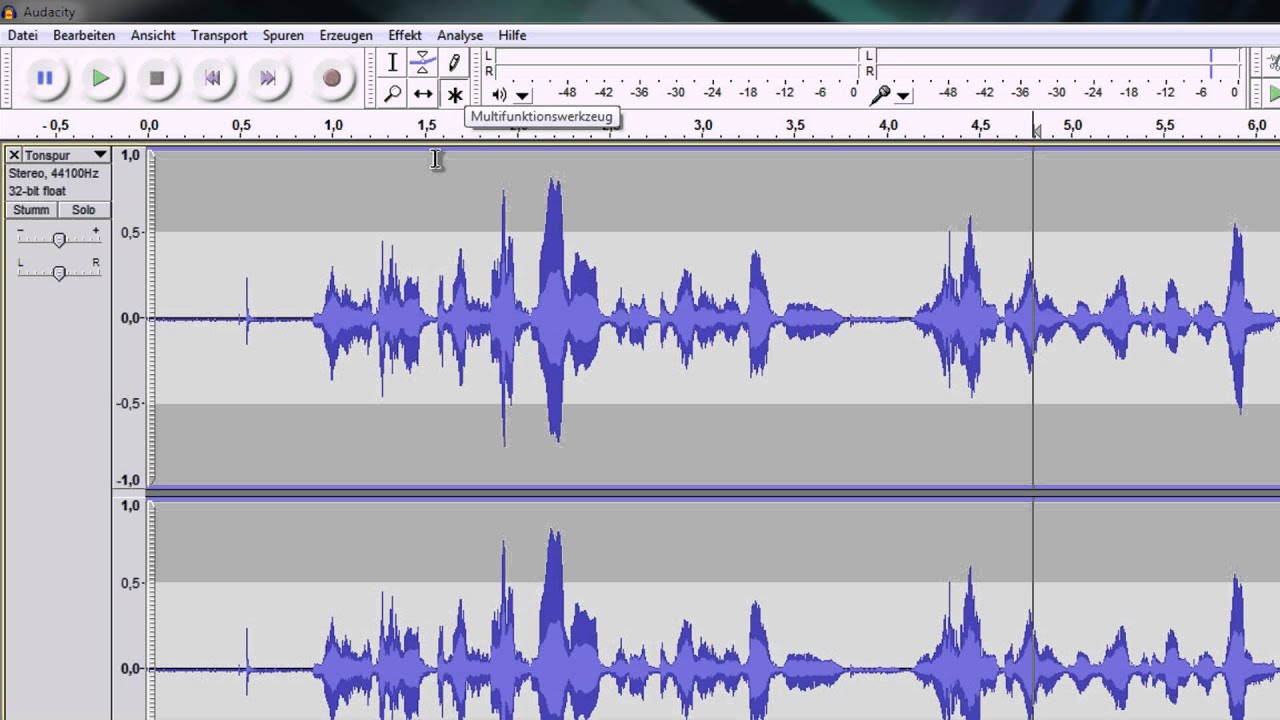The image size is (1280, 720).
Task: Open the input meter dropdown arrow
Action: [x=903, y=95]
